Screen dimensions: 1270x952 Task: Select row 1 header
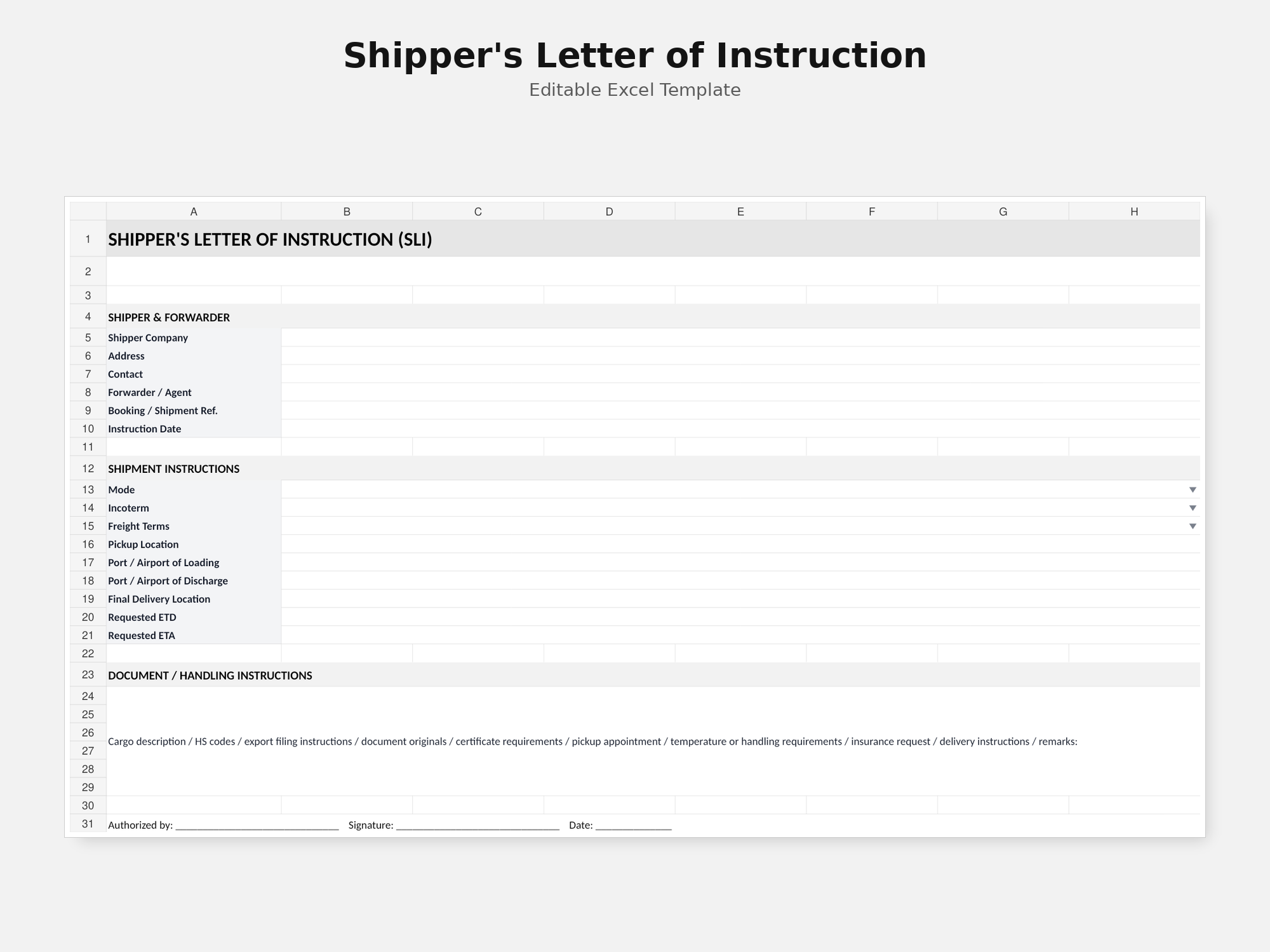(x=88, y=239)
